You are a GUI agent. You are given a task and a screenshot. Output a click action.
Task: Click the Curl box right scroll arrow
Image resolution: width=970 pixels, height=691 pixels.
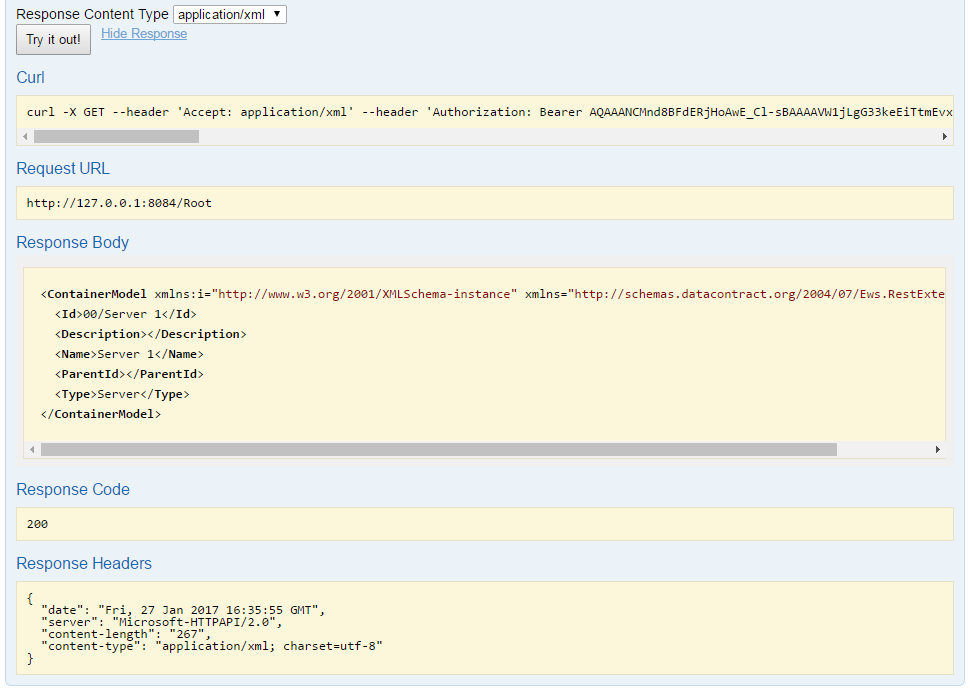pos(945,137)
